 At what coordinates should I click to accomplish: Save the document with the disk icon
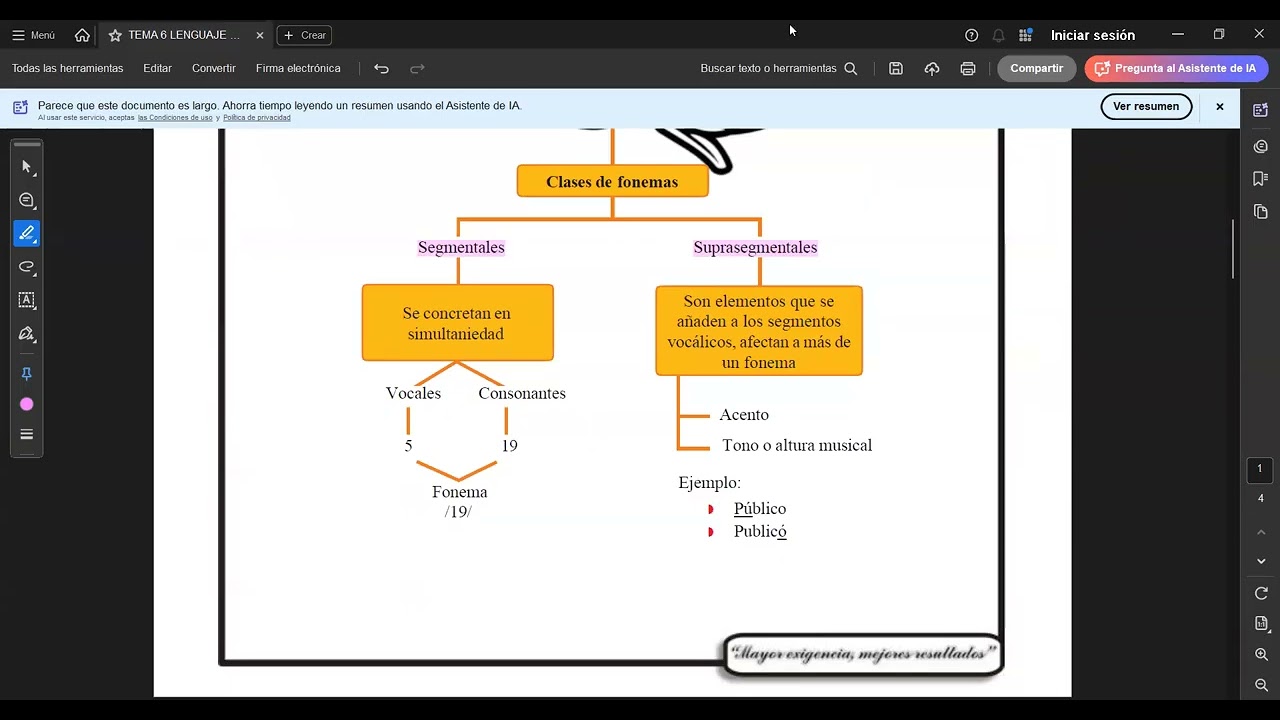[896, 68]
